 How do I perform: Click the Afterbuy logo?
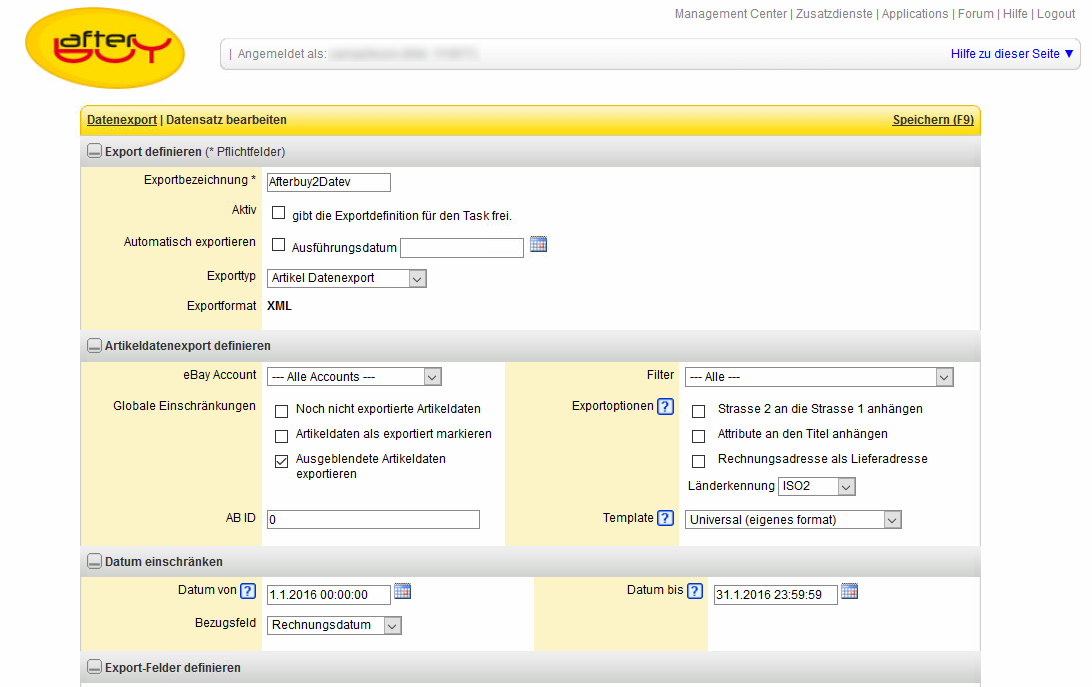coord(105,48)
